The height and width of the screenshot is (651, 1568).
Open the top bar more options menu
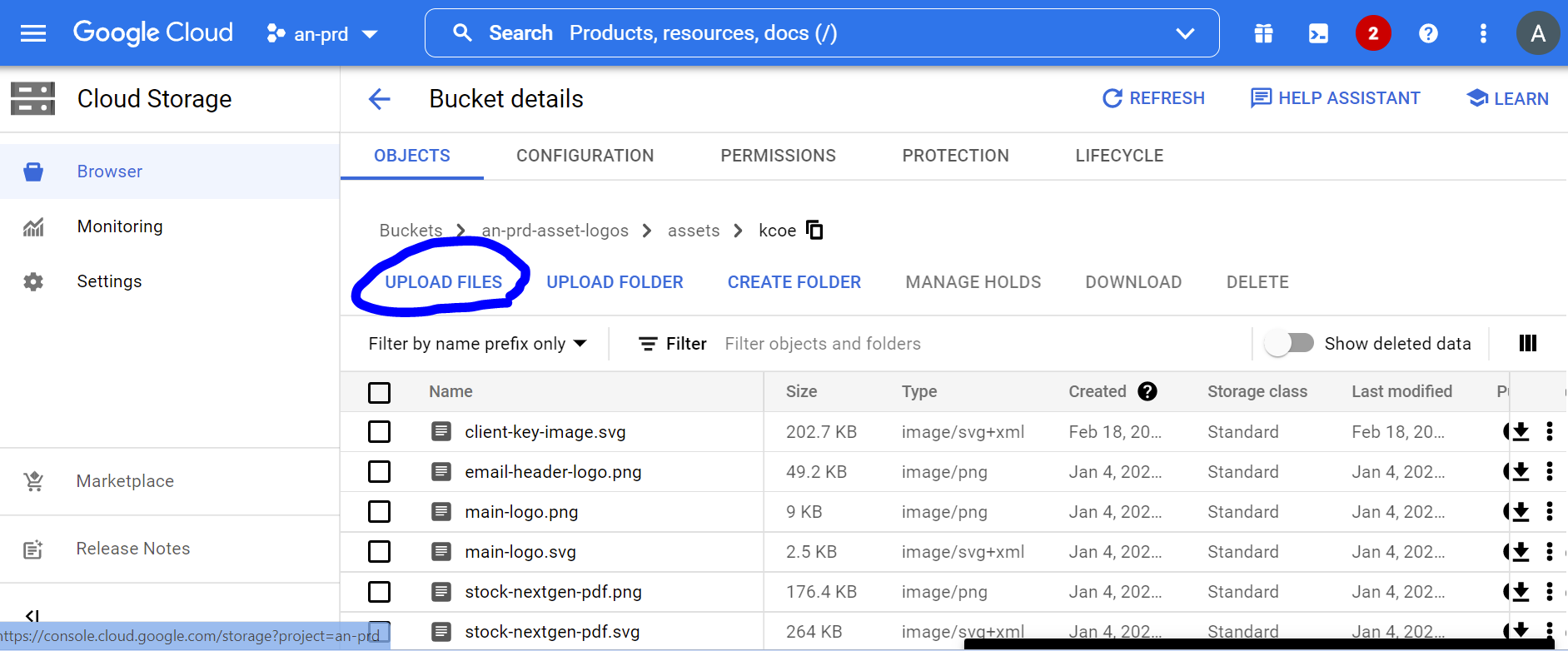tap(1483, 33)
